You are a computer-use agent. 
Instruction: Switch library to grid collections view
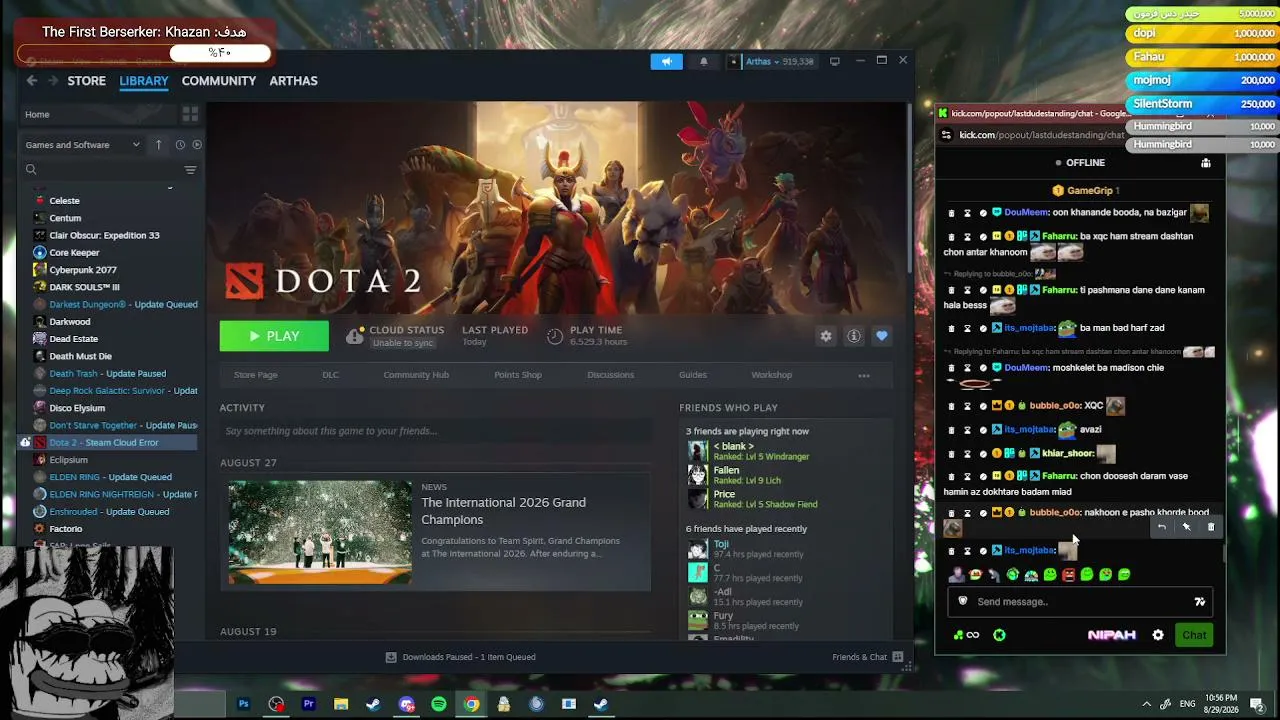click(x=190, y=114)
